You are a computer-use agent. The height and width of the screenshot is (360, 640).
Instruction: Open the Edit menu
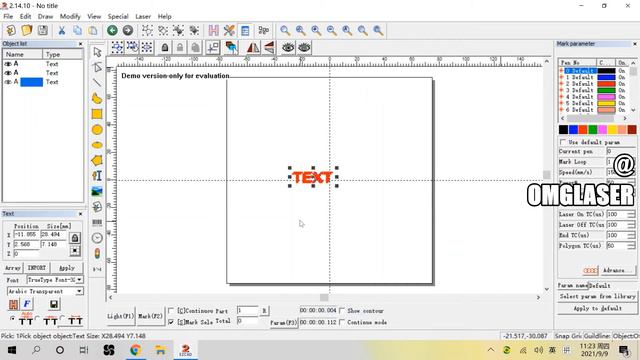click(x=25, y=16)
